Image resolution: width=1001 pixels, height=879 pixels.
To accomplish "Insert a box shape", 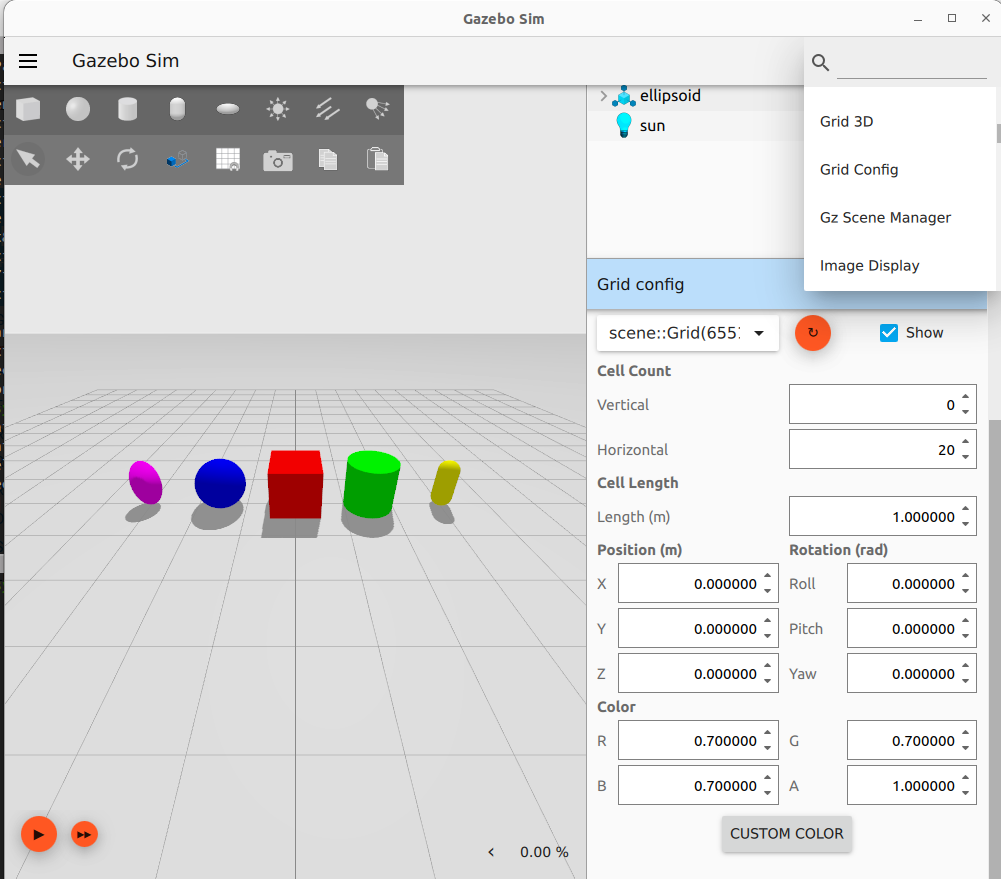I will tap(28, 109).
